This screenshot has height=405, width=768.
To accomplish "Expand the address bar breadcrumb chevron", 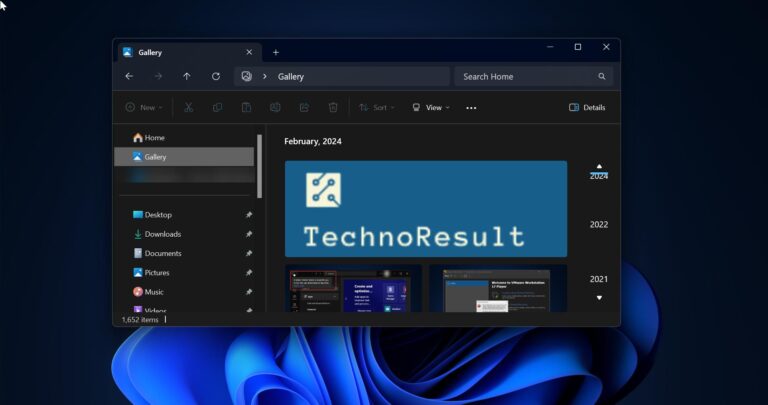I will pyautogui.click(x=264, y=76).
